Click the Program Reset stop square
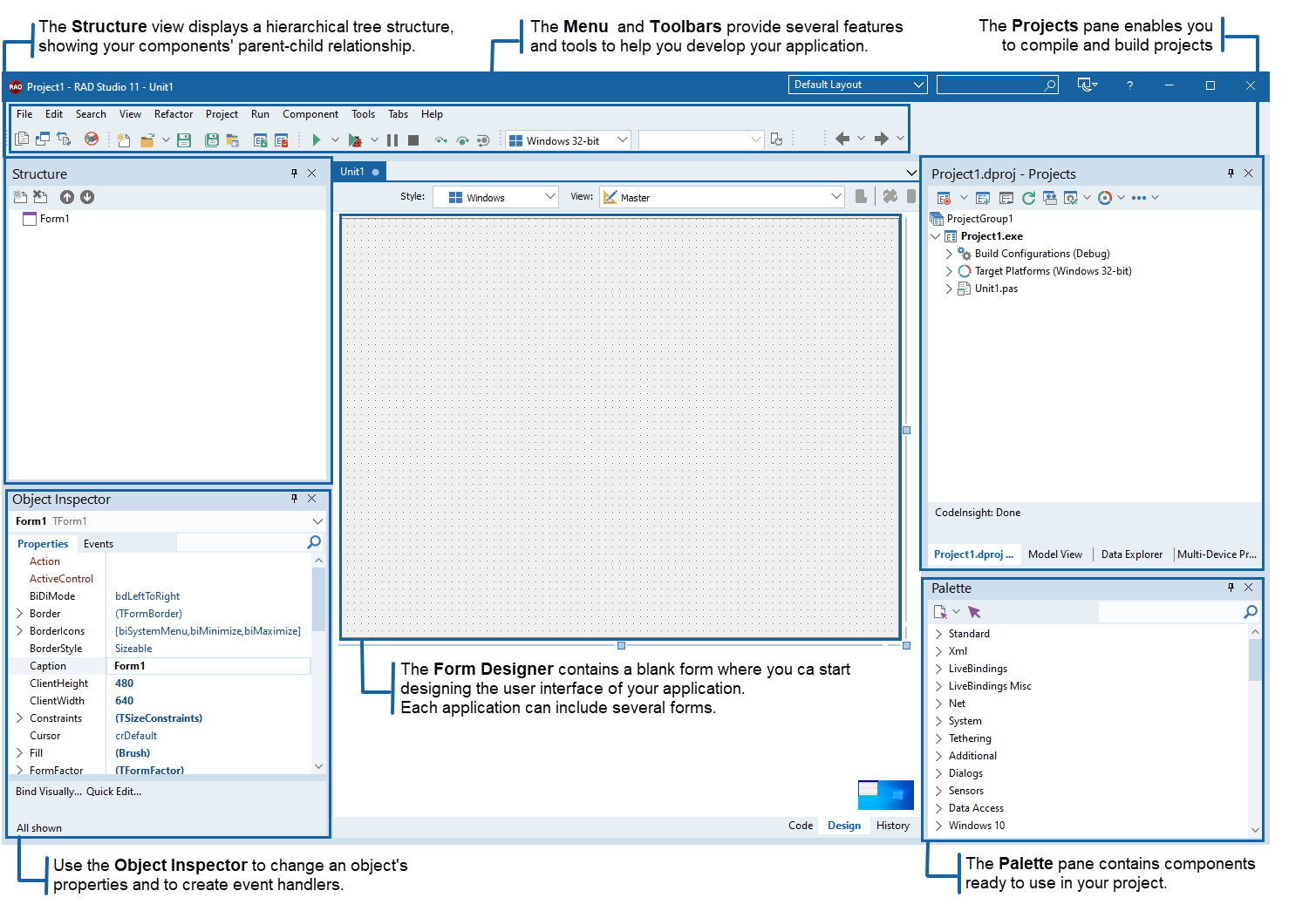This screenshot has width=1316, height=918. point(413,140)
